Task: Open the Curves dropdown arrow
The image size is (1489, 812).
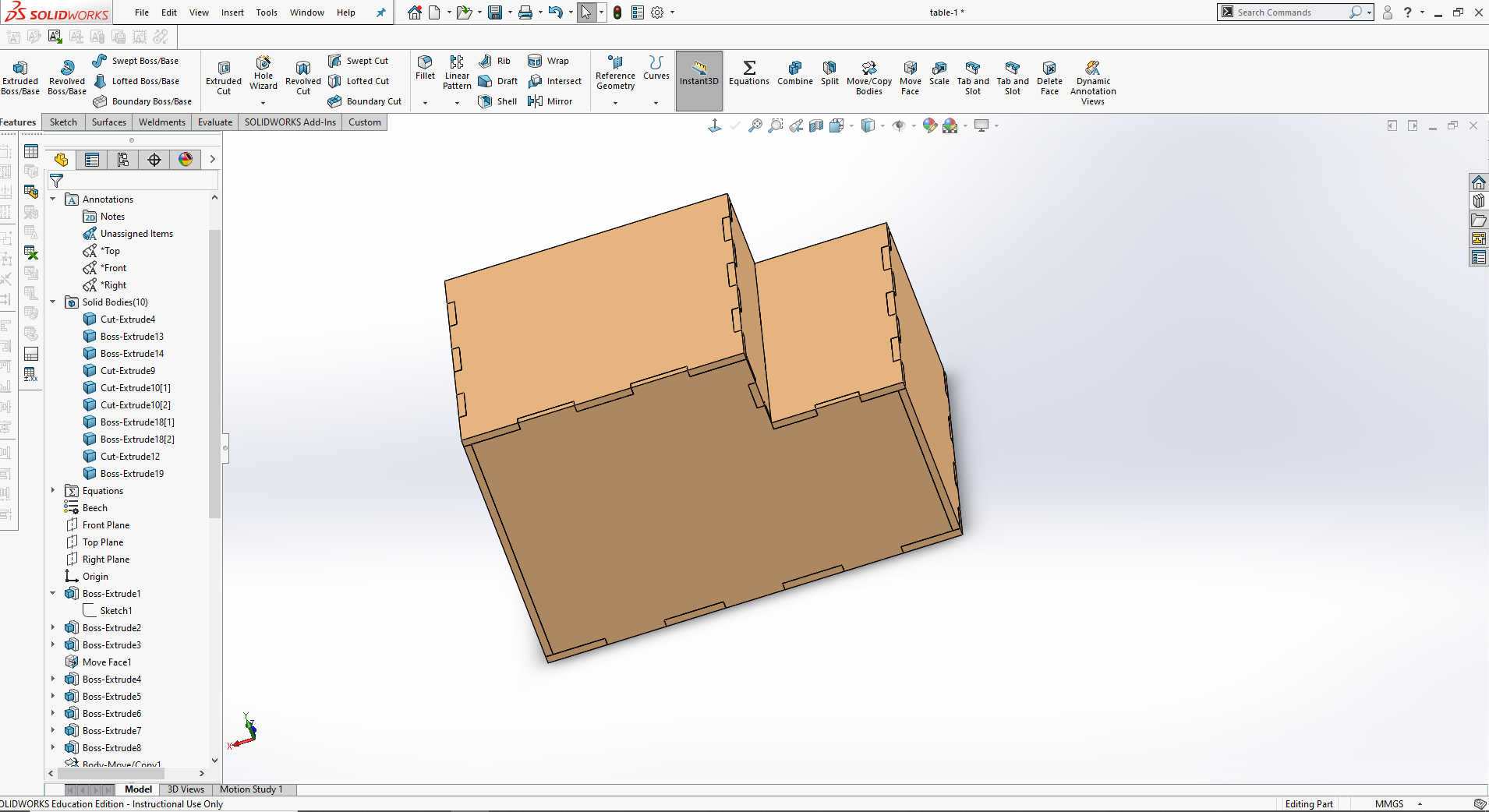Action: 656,102
